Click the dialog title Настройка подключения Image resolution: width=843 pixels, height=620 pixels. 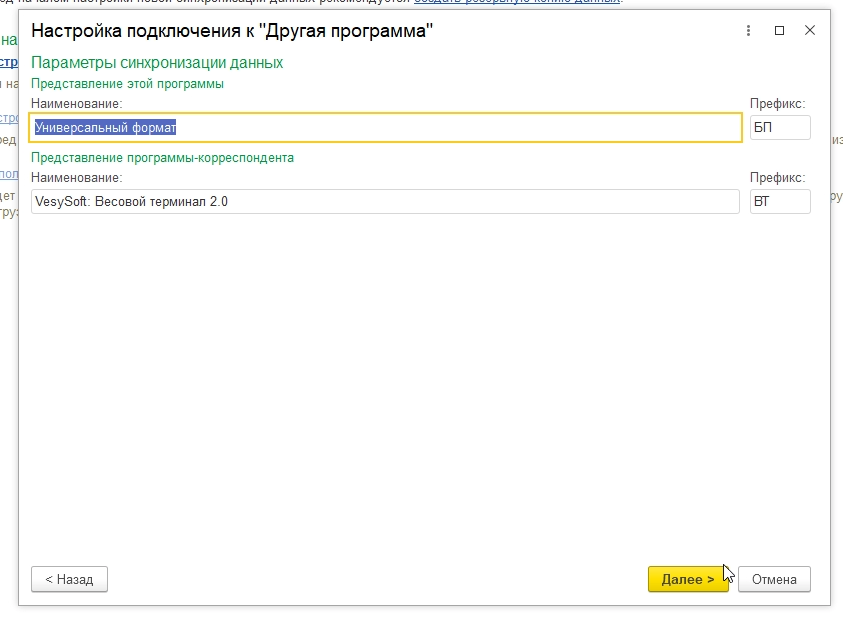click(232, 31)
